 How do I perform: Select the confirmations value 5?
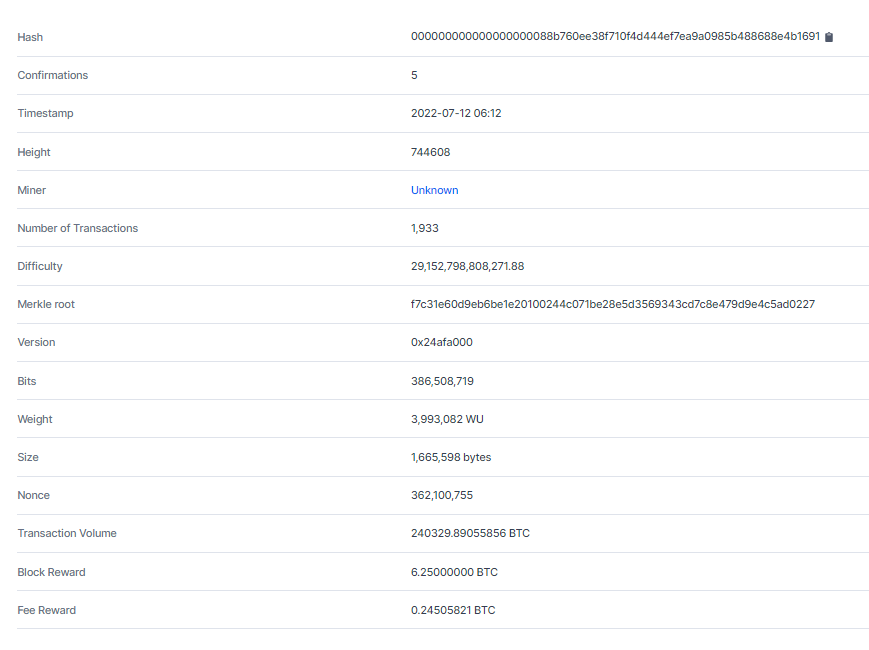click(x=414, y=75)
